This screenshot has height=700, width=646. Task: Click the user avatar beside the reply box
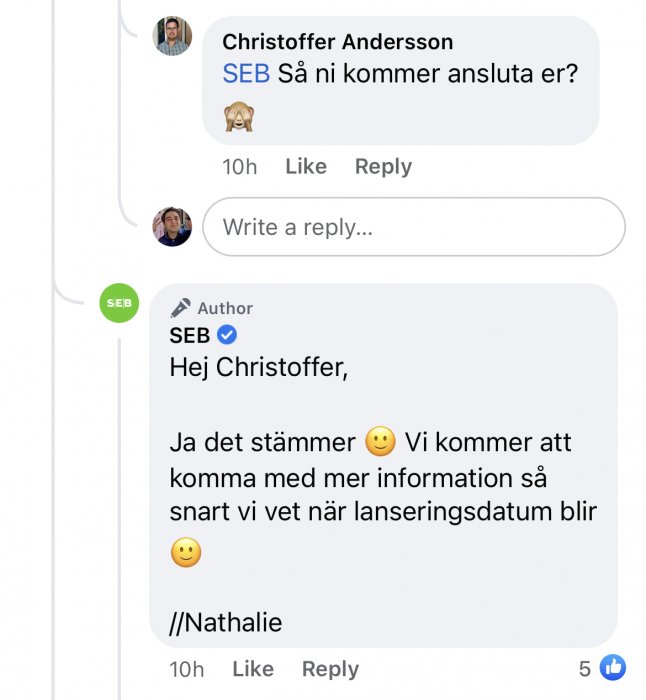tap(172, 227)
